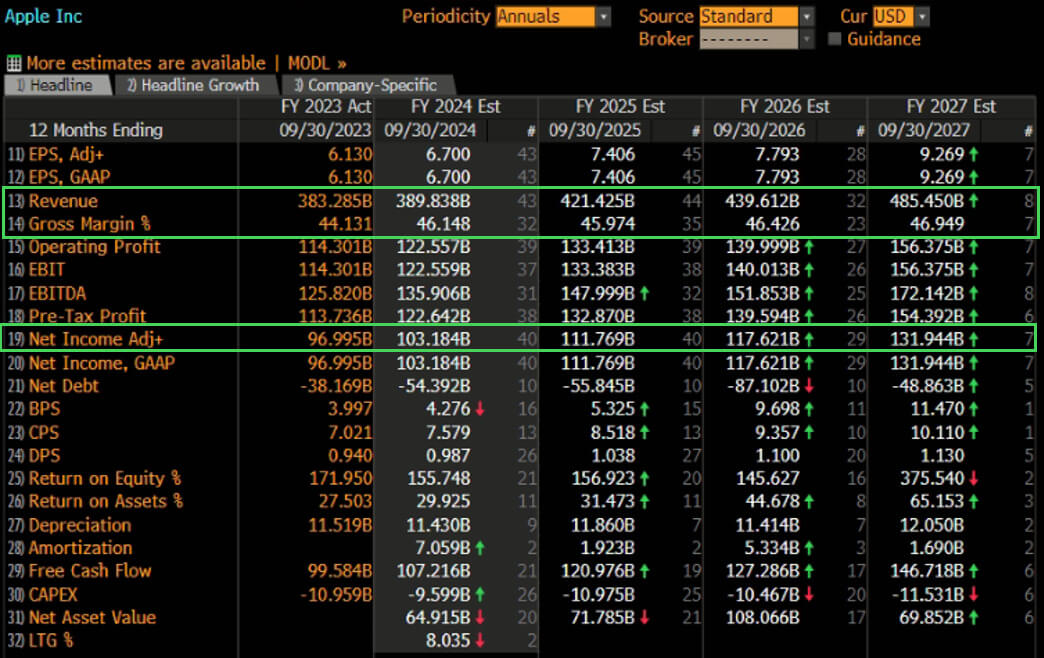Select the Periodicity Annuals field
Image resolution: width=1044 pixels, height=658 pixels.
coord(545,17)
